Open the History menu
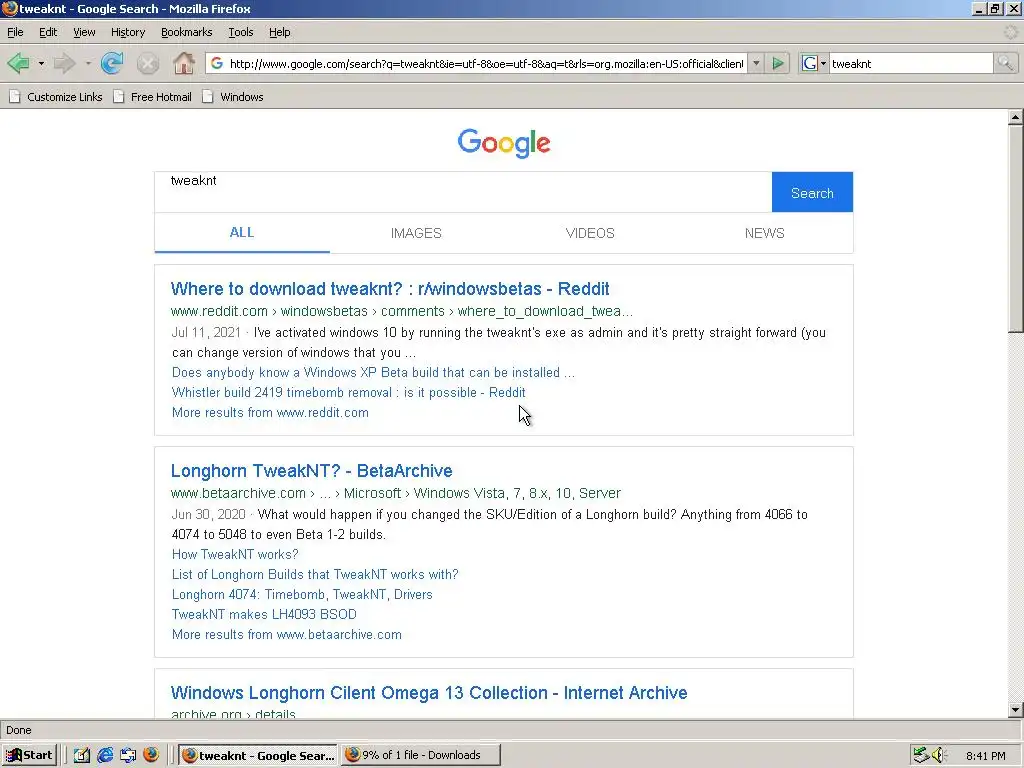 pyautogui.click(x=127, y=32)
